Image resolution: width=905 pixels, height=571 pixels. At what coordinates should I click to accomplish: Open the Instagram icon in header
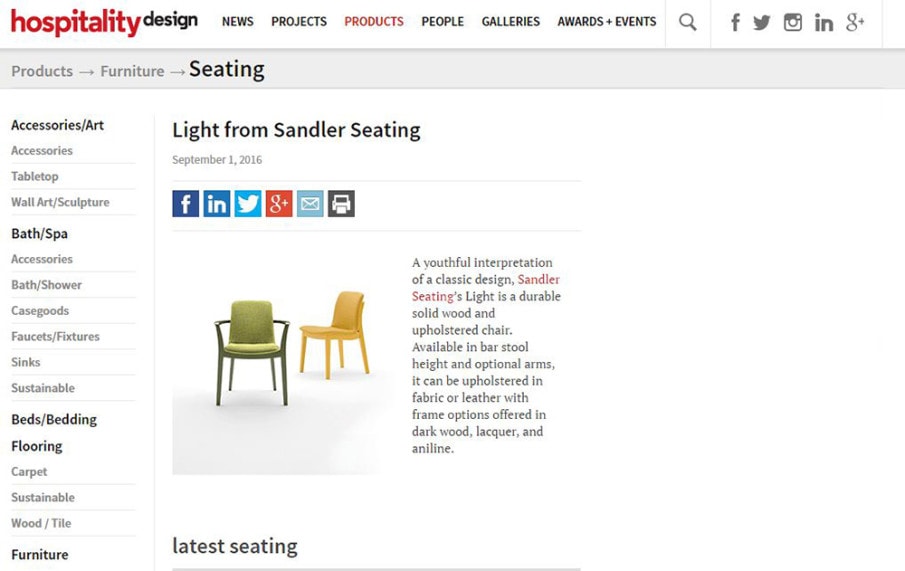793,22
